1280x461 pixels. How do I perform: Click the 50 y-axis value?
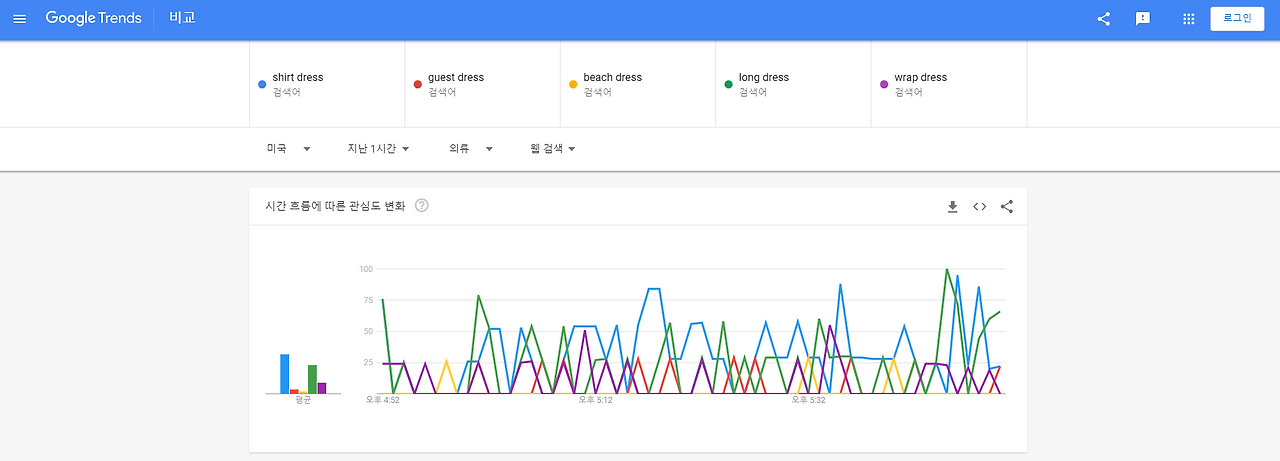pos(367,331)
